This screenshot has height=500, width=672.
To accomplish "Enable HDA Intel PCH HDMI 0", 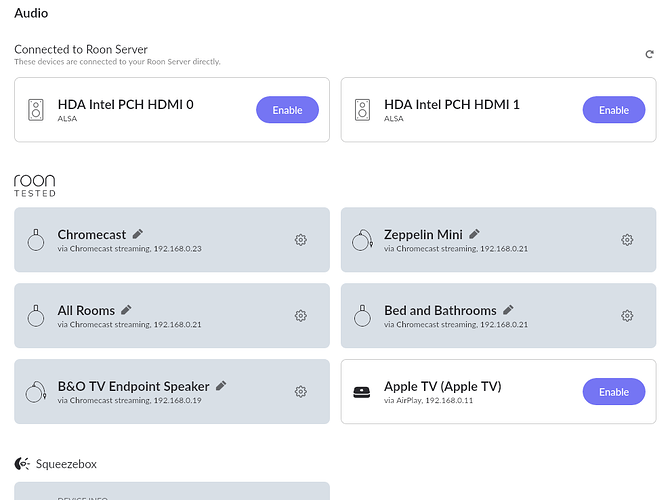I will (x=287, y=110).
